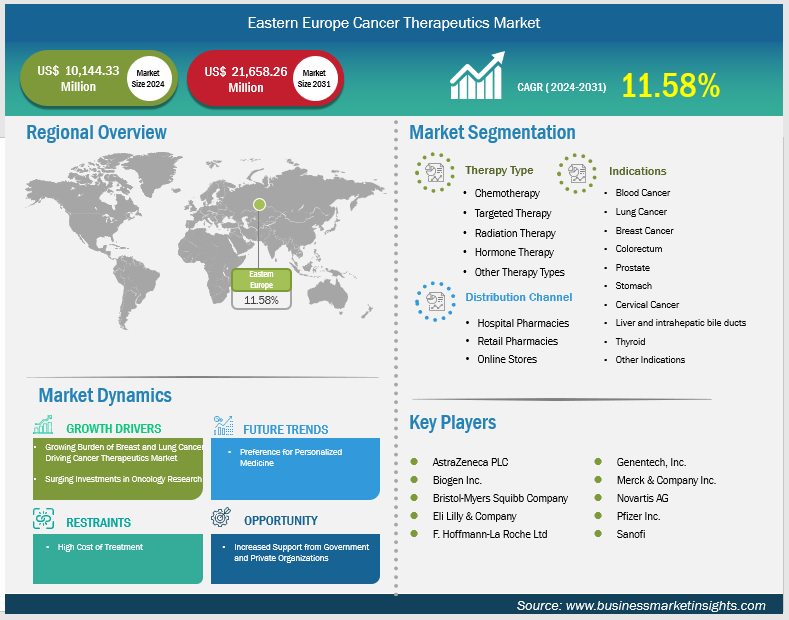The width and height of the screenshot is (789, 620).
Task: Click the Market Segmentation heading
Action: coord(492,132)
